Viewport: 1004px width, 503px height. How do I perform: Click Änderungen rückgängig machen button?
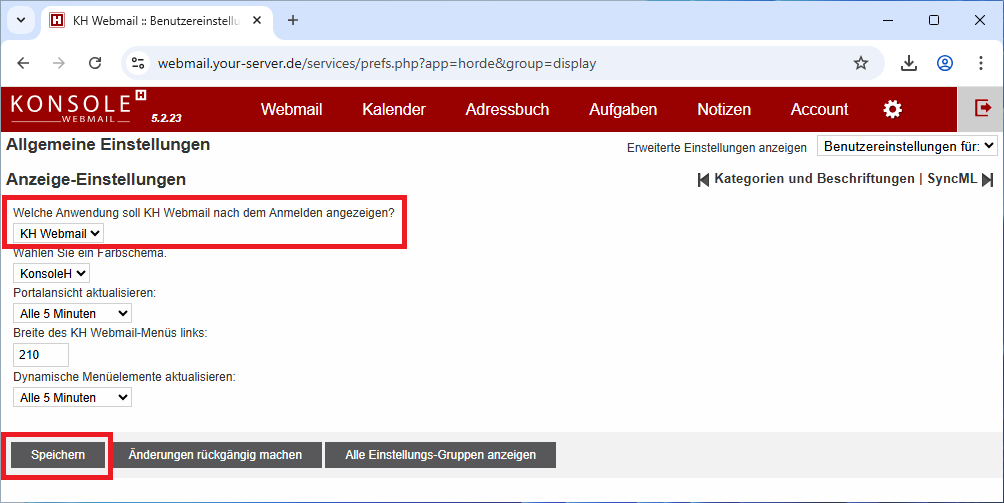[215, 455]
